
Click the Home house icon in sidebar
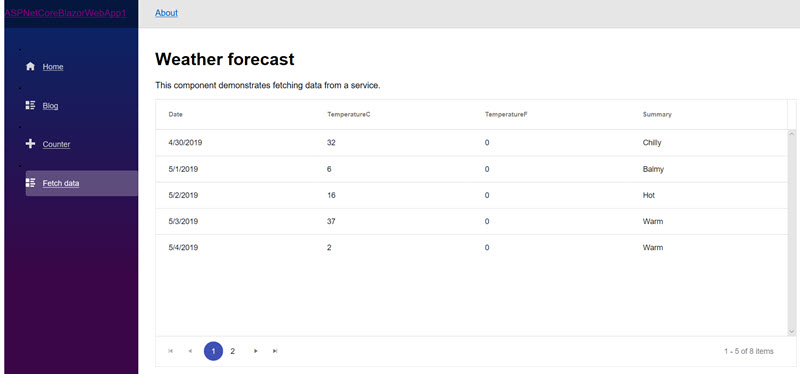tap(30, 66)
